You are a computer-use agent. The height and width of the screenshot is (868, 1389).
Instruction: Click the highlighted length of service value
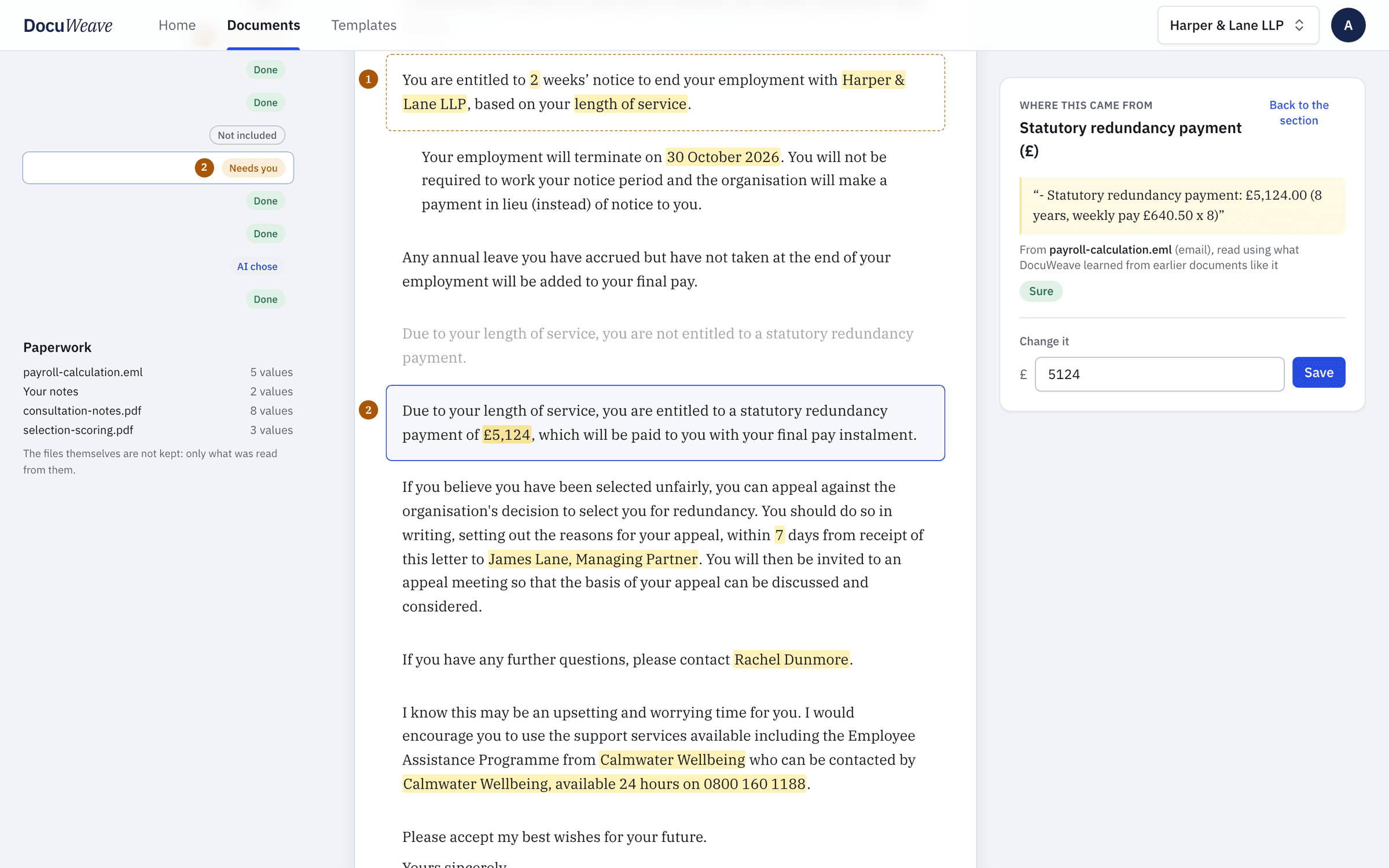tap(630, 104)
